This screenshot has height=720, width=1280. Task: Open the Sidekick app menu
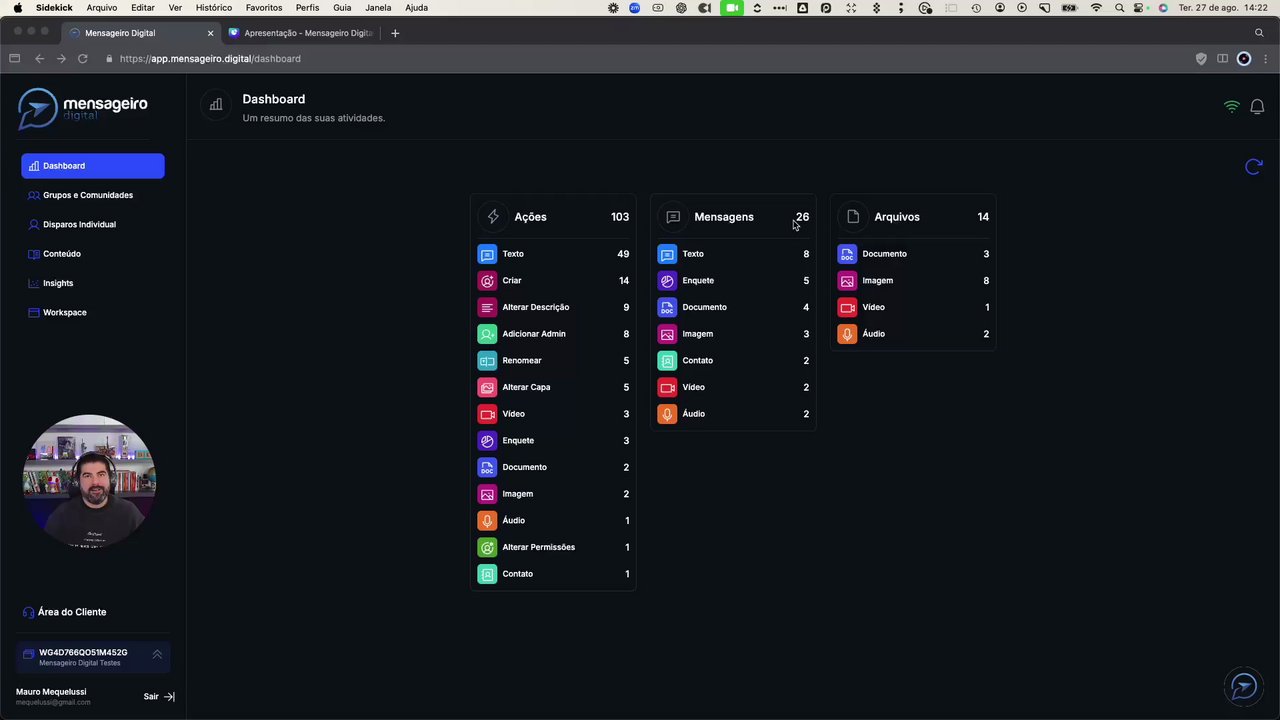point(54,7)
